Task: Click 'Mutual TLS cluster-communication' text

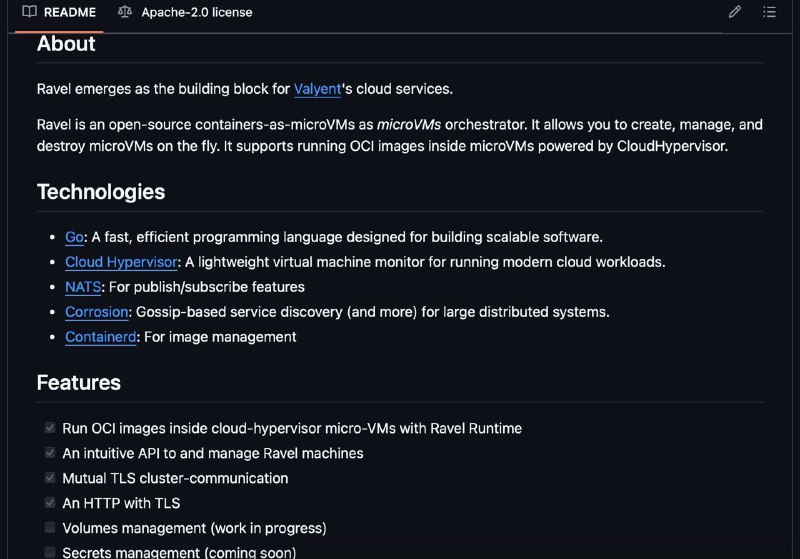Action: (x=175, y=478)
